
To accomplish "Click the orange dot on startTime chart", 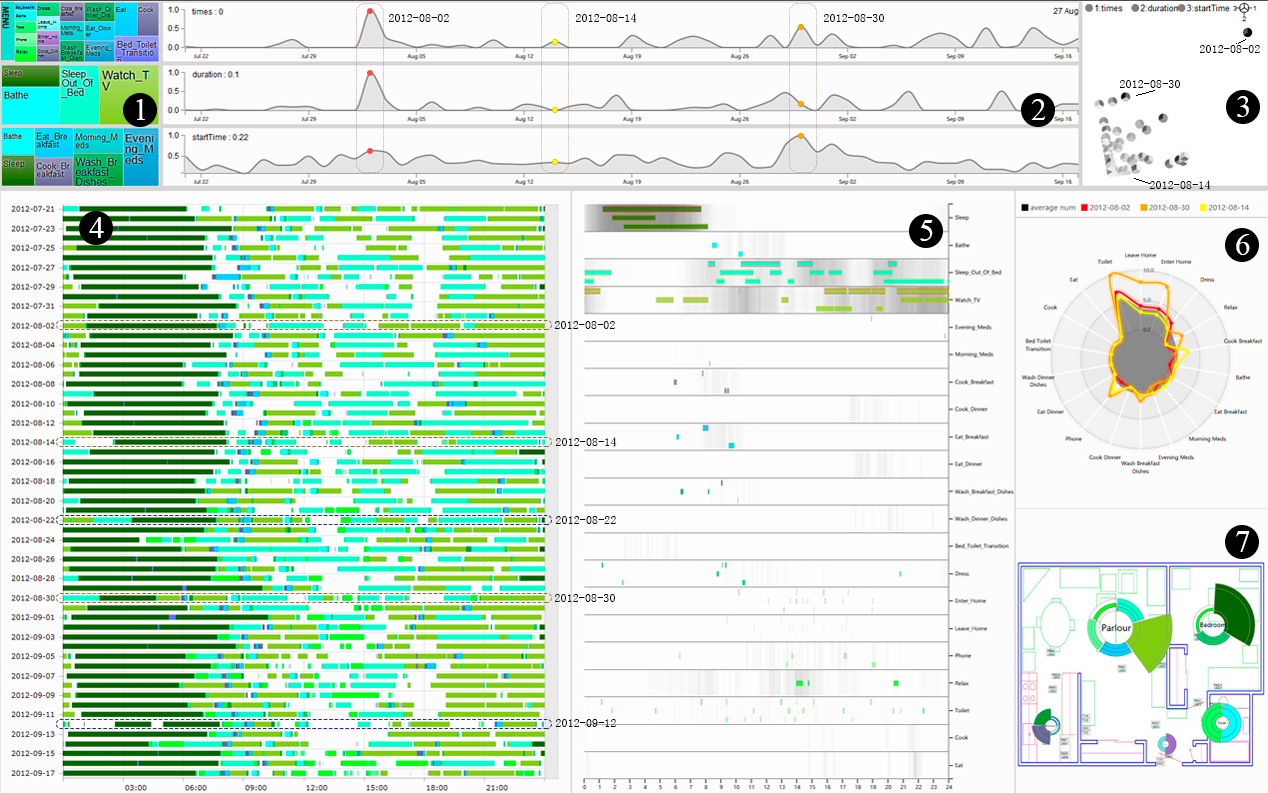I will [x=801, y=136].
